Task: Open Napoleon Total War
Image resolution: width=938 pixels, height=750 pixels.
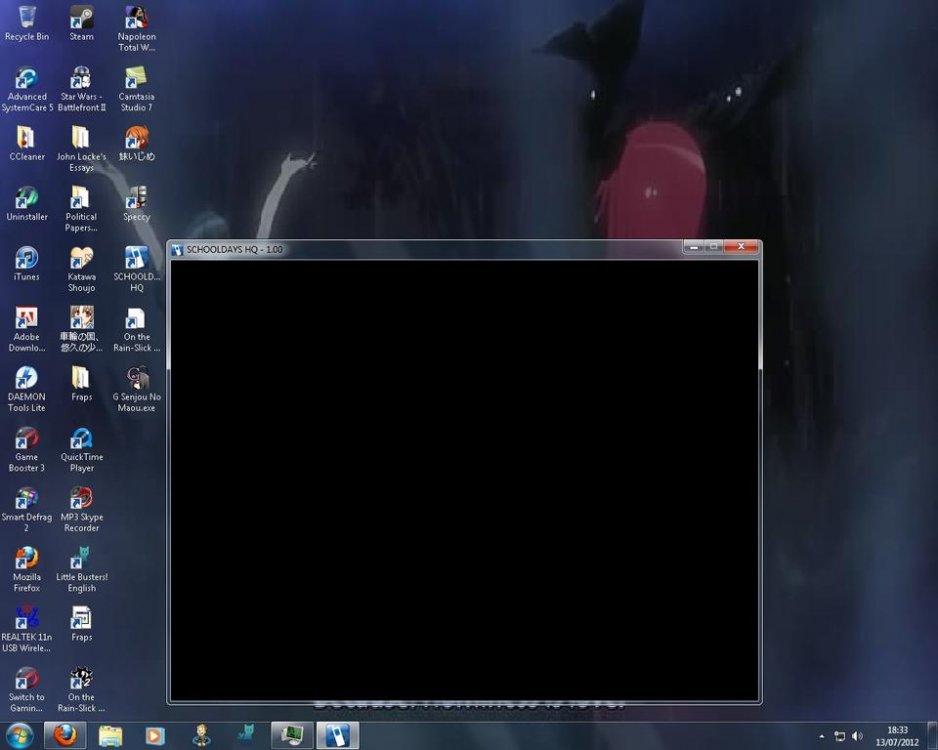Action: (136, 20)
